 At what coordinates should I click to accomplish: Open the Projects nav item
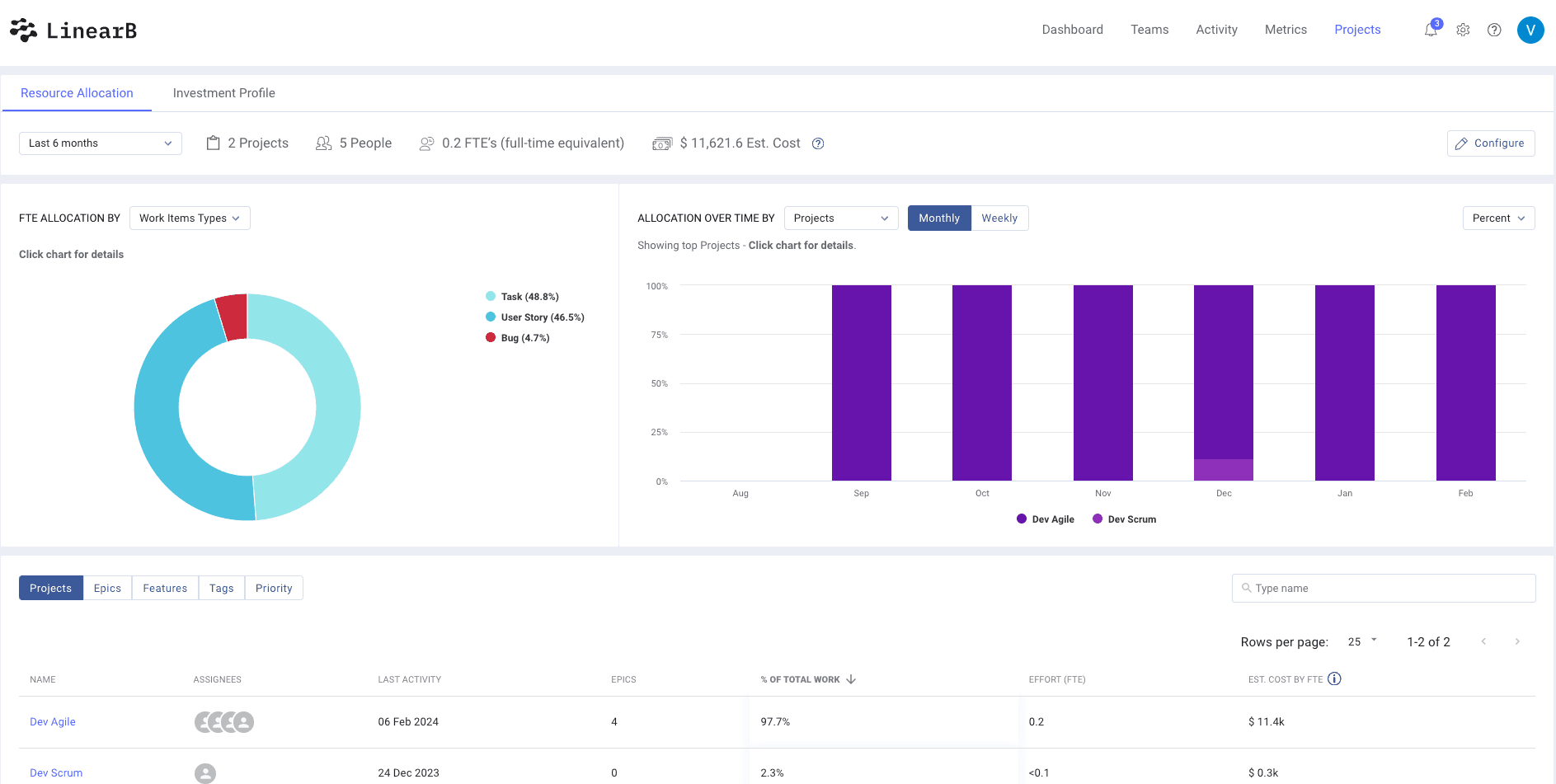pos(1357,30)
